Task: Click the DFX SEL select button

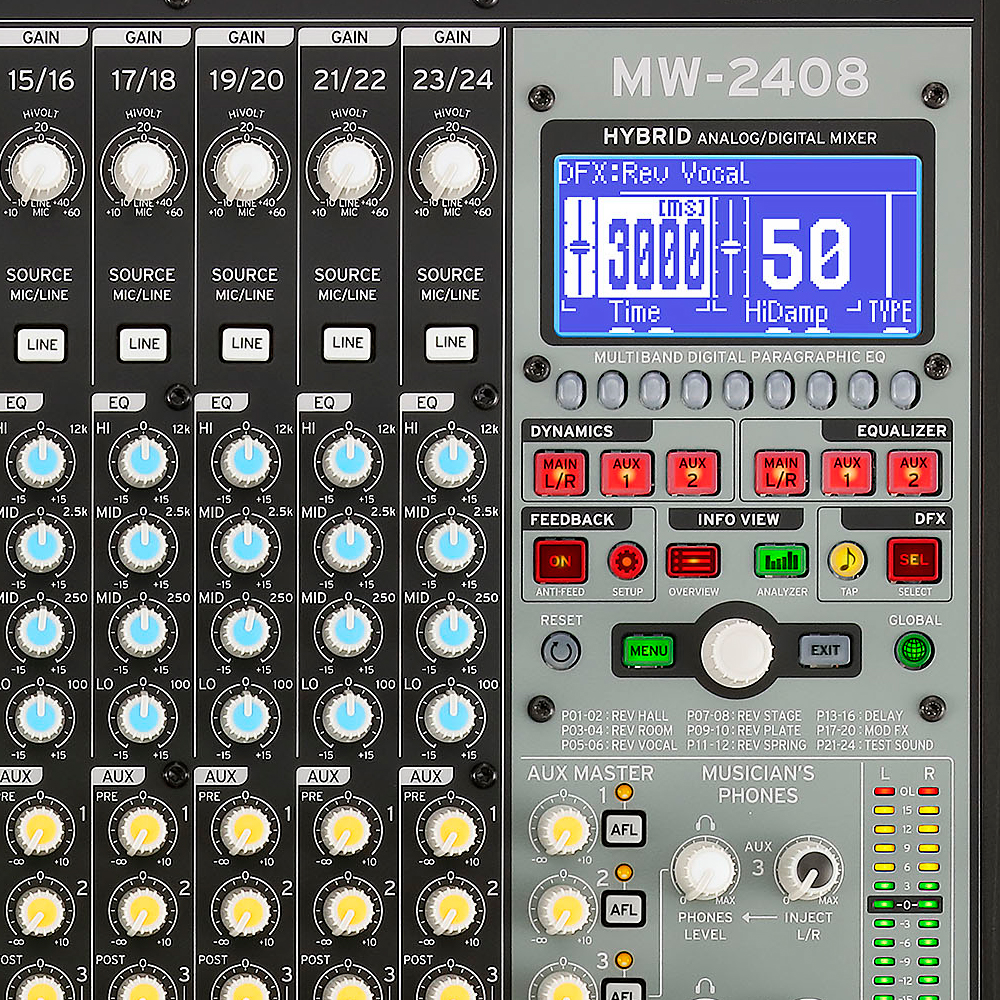Action: (x=914, y=560)
